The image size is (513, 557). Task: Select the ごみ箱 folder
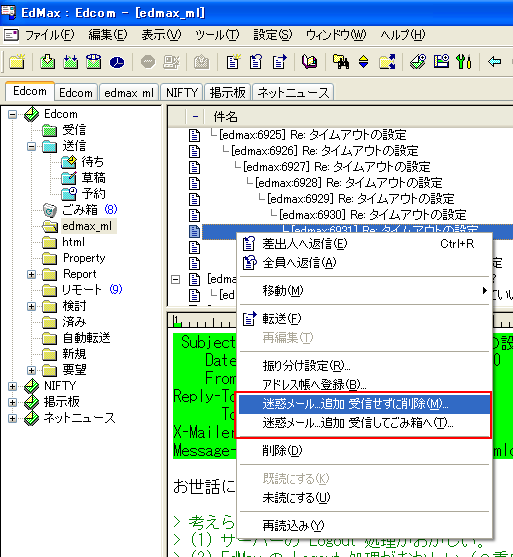pyautogui.click(x=80, y=210)
